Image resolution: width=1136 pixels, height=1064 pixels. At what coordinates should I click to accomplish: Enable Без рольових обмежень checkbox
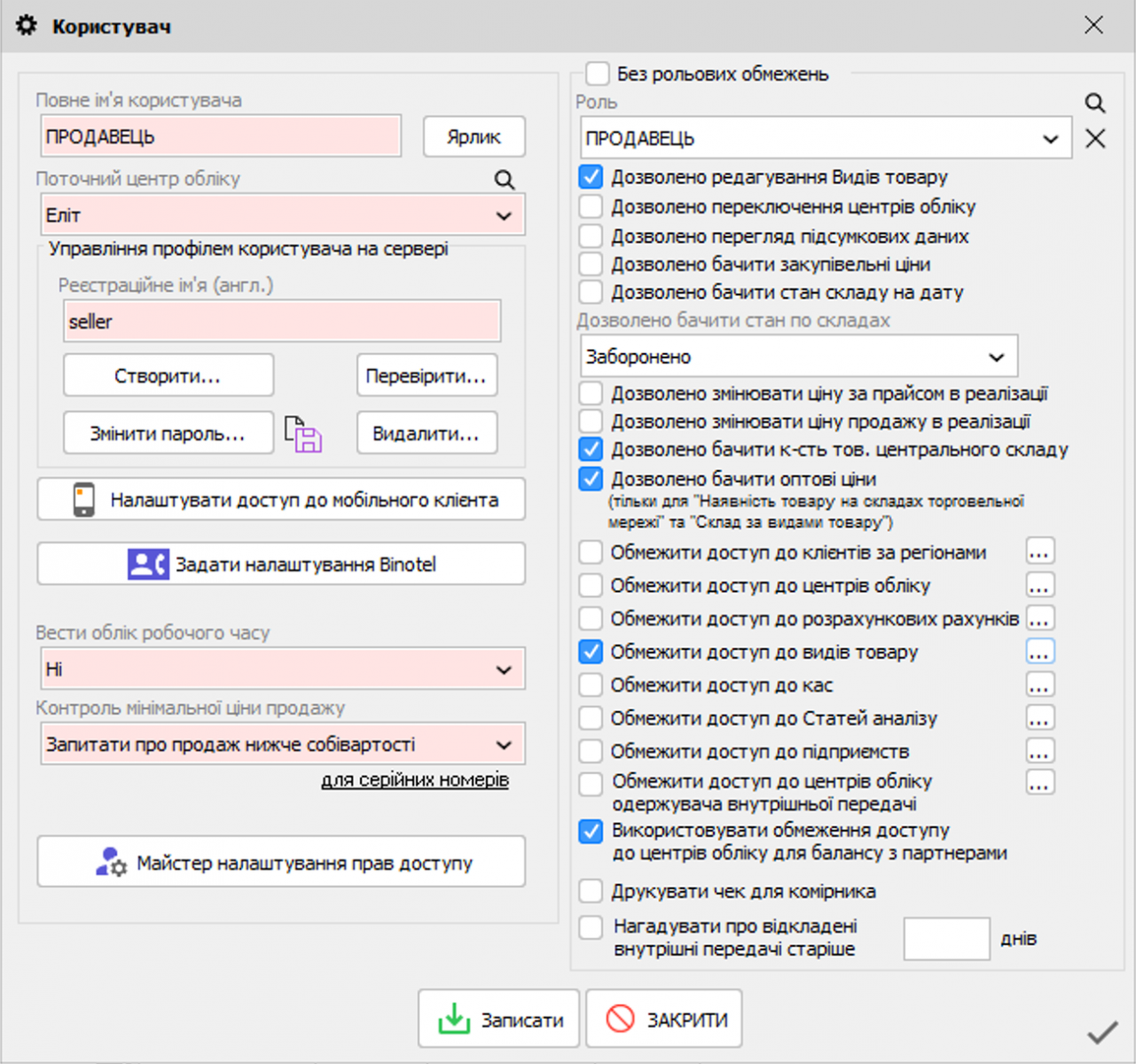[599, 74]
